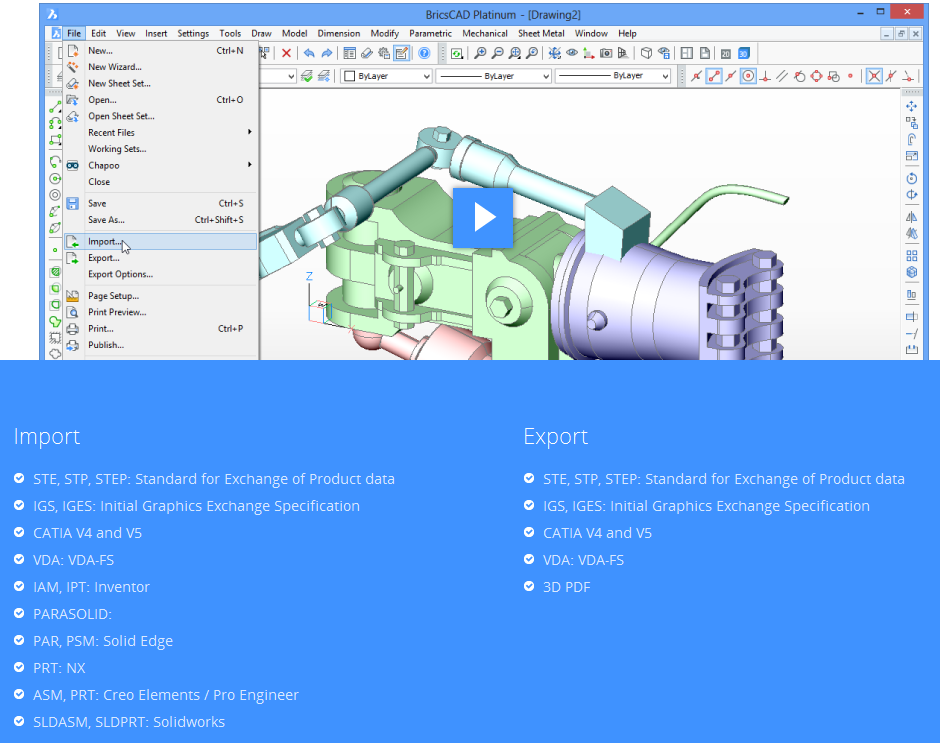Image resolution: width=940 pixels, height=743 pixels.
Task: Open the View menu
Action: (x=126, y=34)
